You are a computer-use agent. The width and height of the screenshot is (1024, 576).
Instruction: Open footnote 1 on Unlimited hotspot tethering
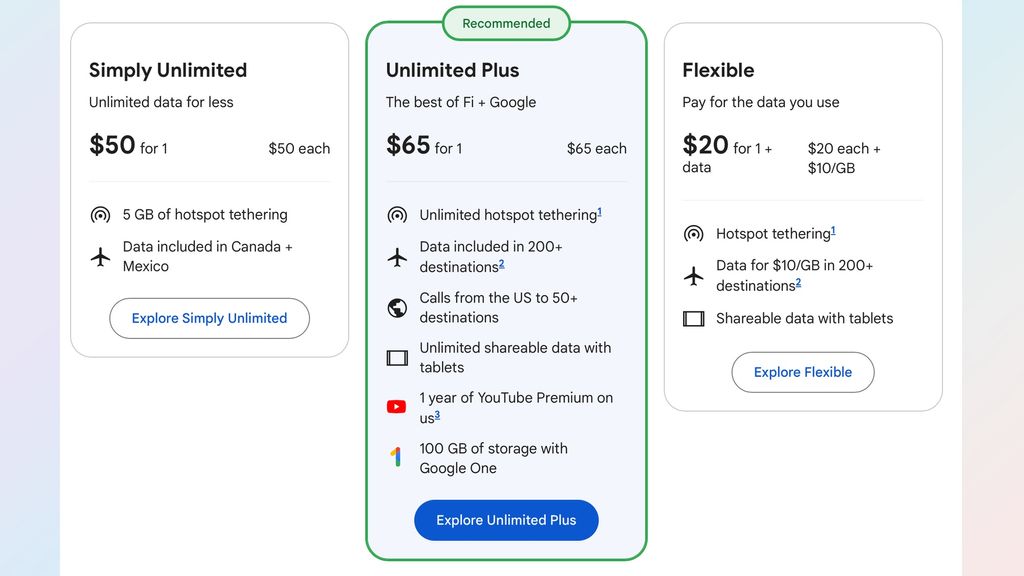[x=599, y=212]
